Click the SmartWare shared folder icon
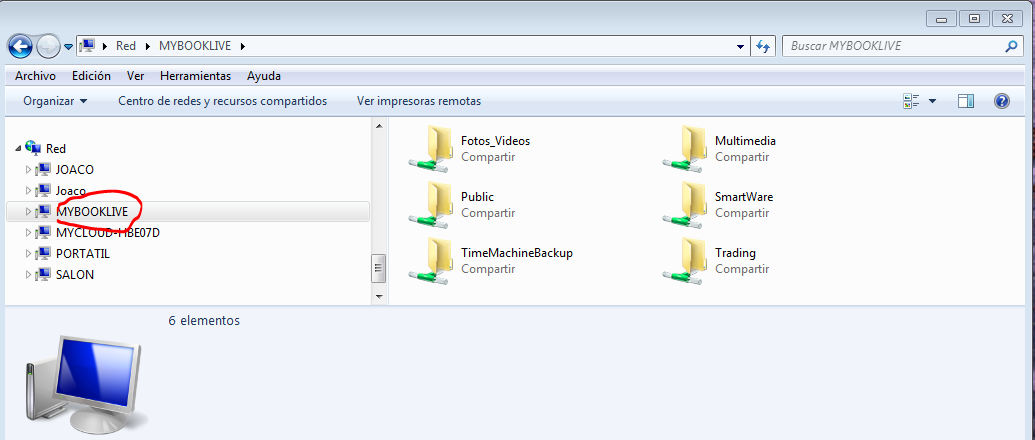The width and height of the screenshot is (1035, 440). coord(684,205)
